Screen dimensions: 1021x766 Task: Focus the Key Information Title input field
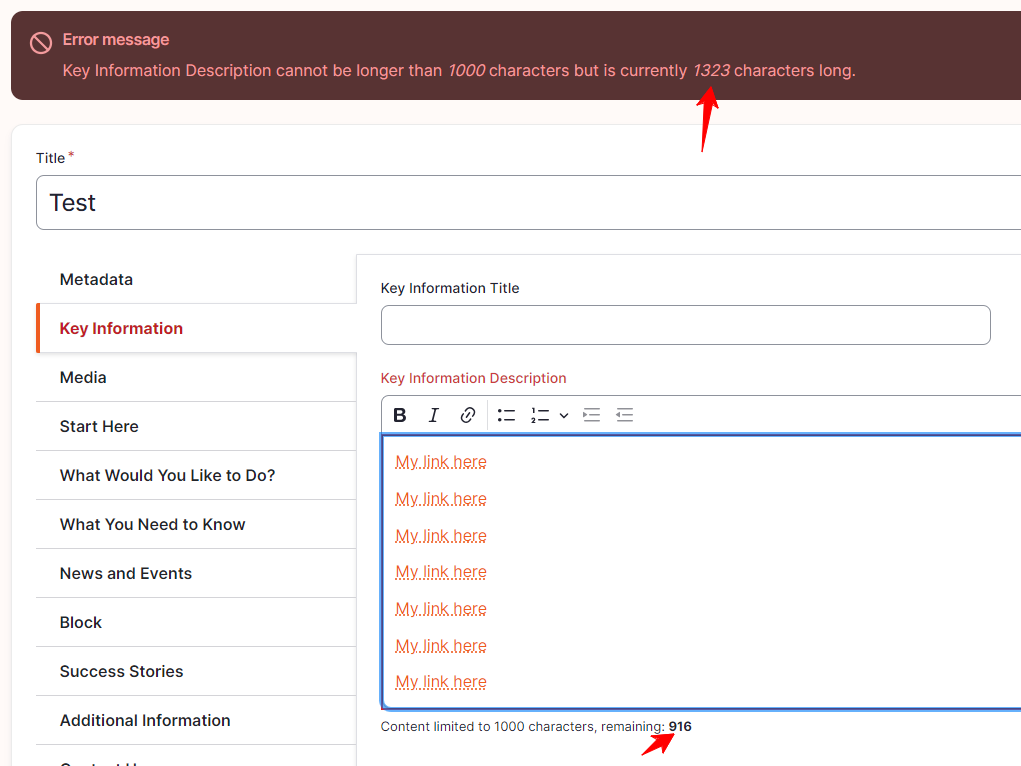click(685, 325)
